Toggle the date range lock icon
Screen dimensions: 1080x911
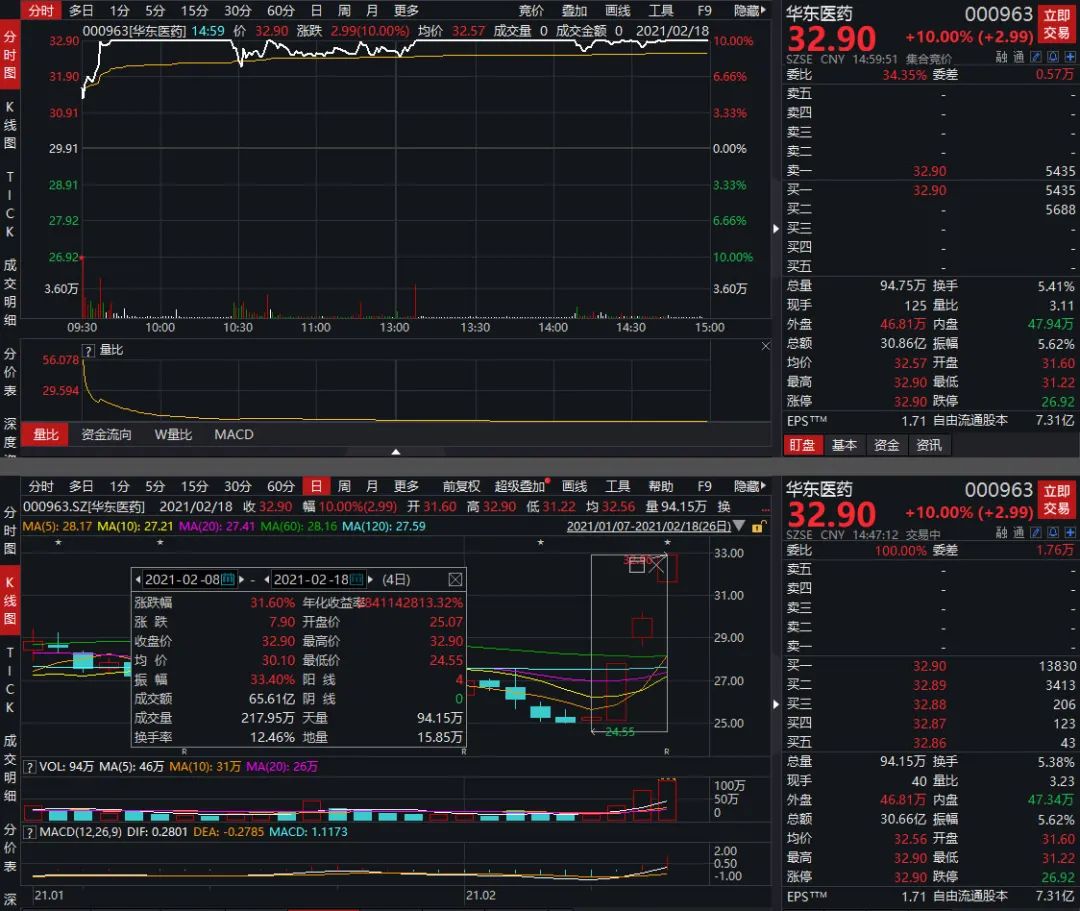[758, 527]
